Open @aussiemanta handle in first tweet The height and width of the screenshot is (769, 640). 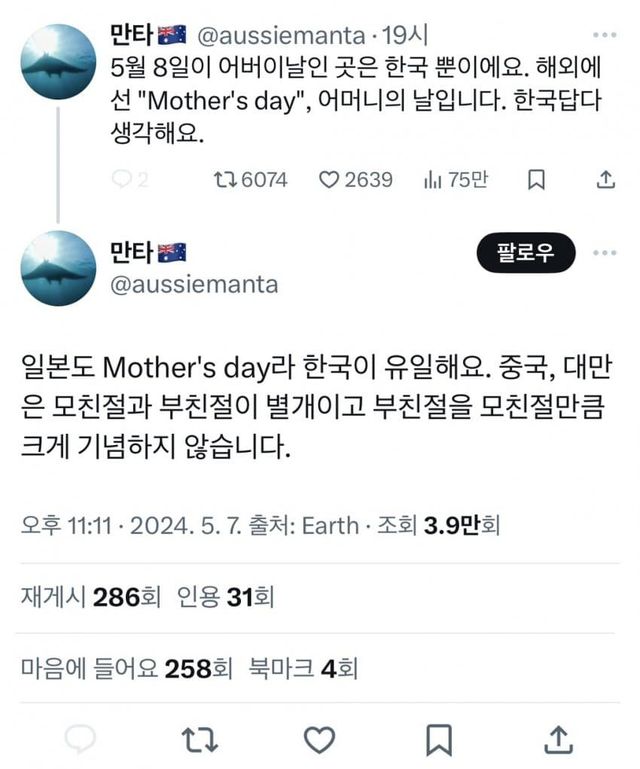pyautogui.click(x=281, y=37)
